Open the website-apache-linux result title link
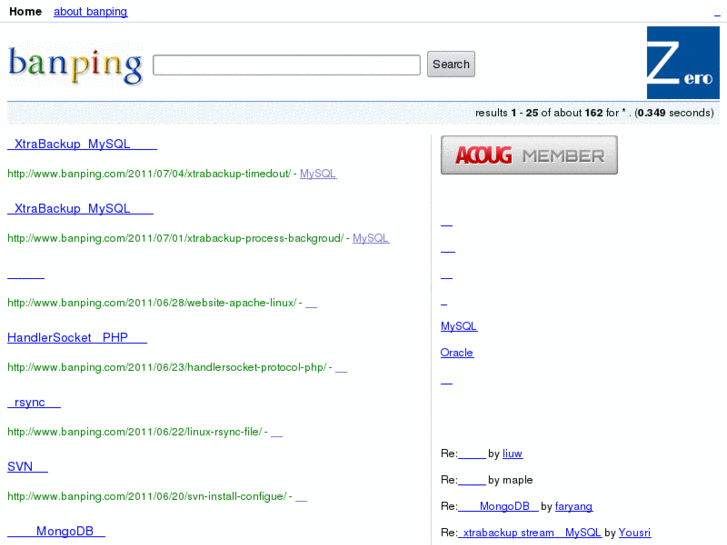 (26, 273)
